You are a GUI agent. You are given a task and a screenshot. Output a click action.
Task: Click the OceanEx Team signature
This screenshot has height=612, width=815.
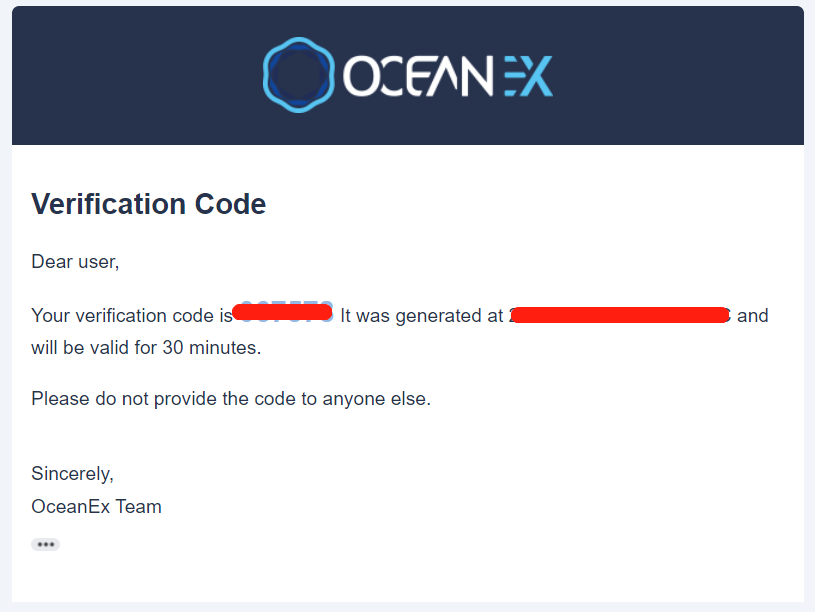[96, 506]
